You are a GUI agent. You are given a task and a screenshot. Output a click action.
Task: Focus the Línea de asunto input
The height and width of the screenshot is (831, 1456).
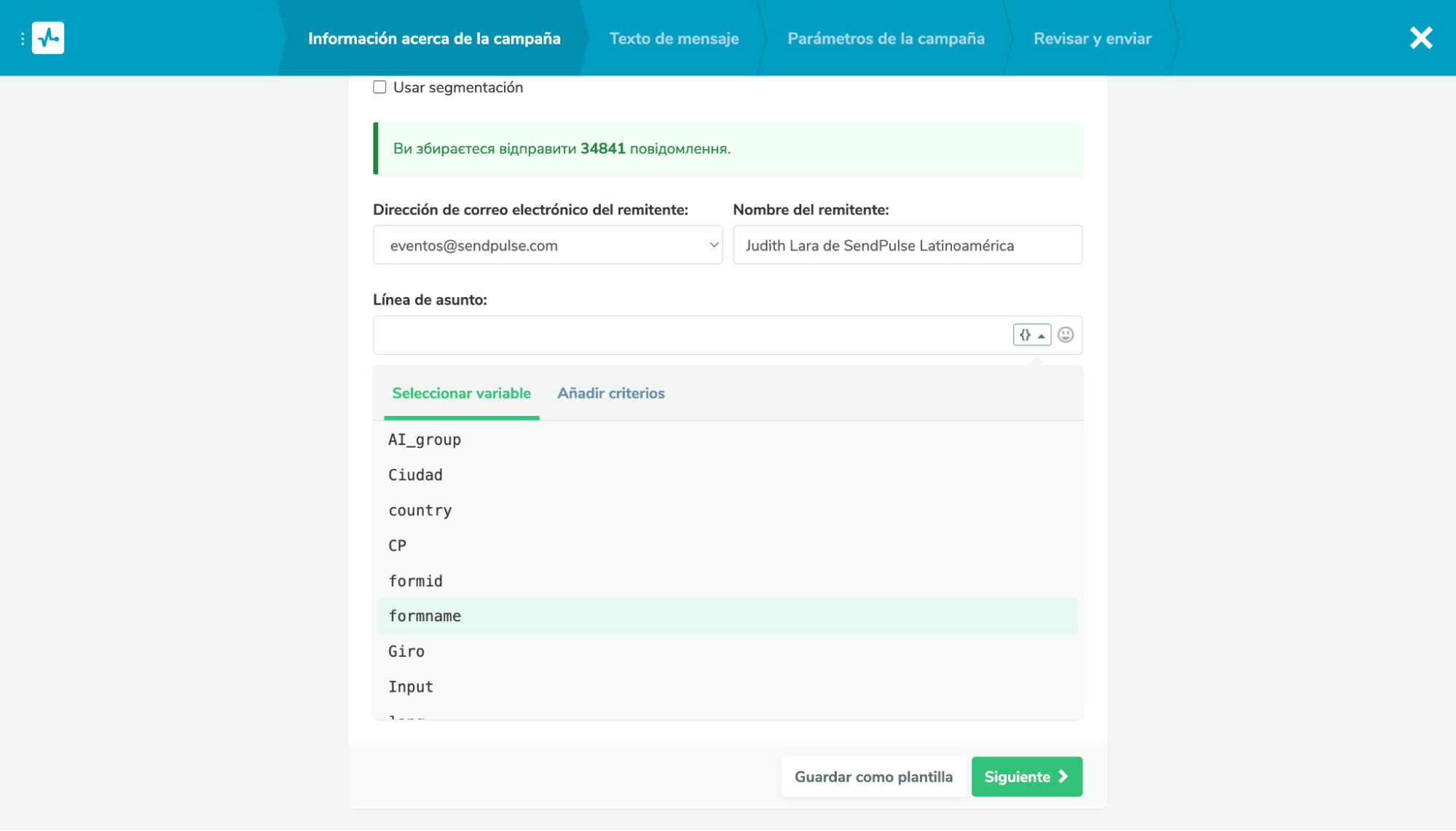(692, 335)
